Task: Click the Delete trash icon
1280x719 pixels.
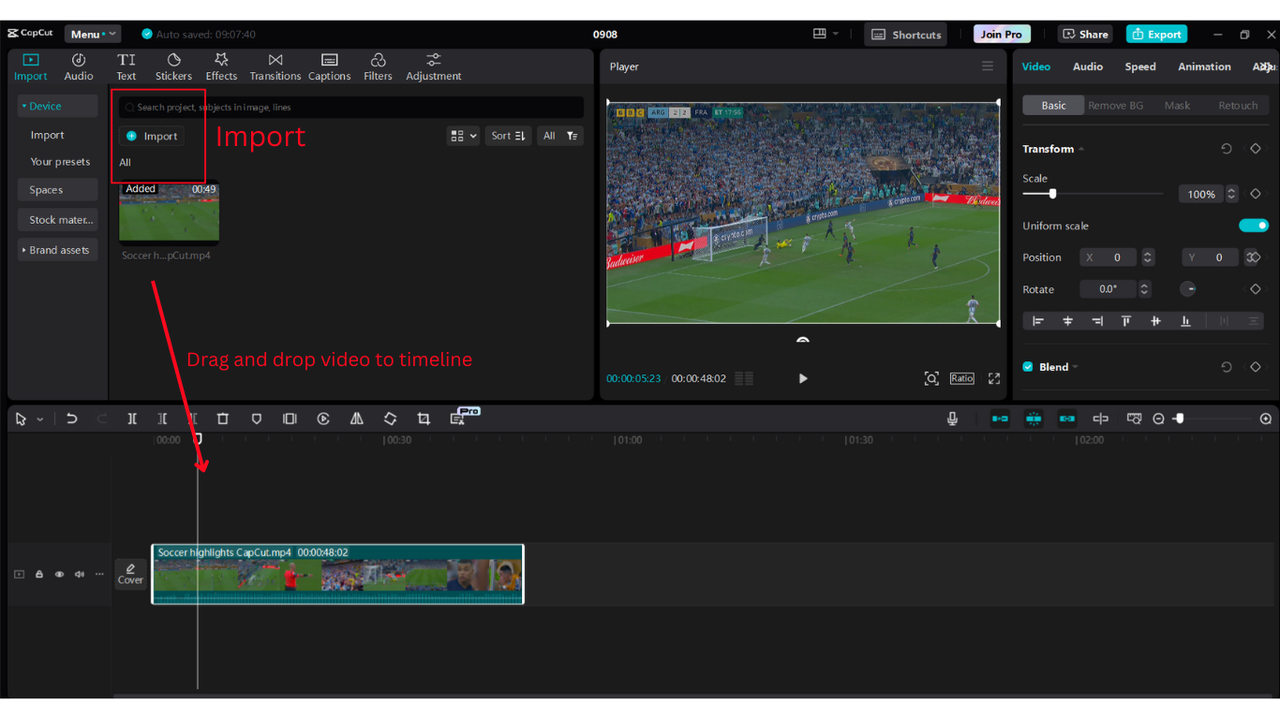Action: [x=223, y=419]
